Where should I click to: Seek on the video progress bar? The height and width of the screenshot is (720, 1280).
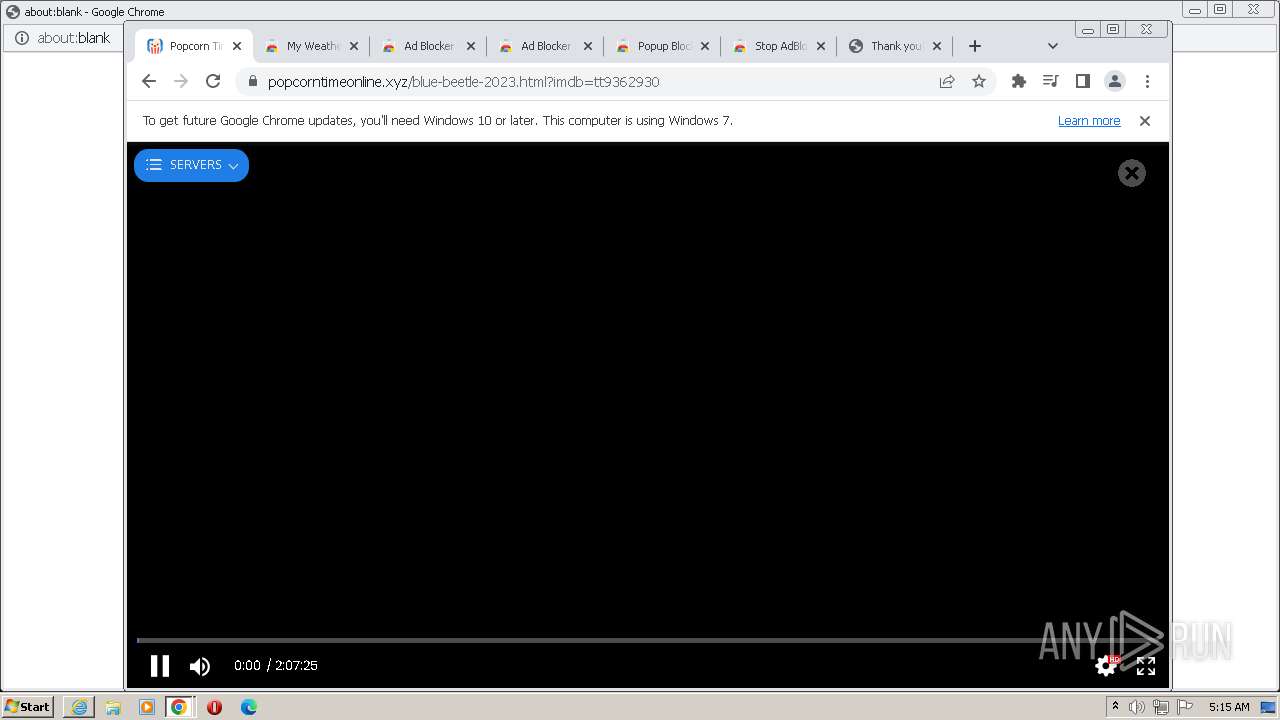pos(646,640)
